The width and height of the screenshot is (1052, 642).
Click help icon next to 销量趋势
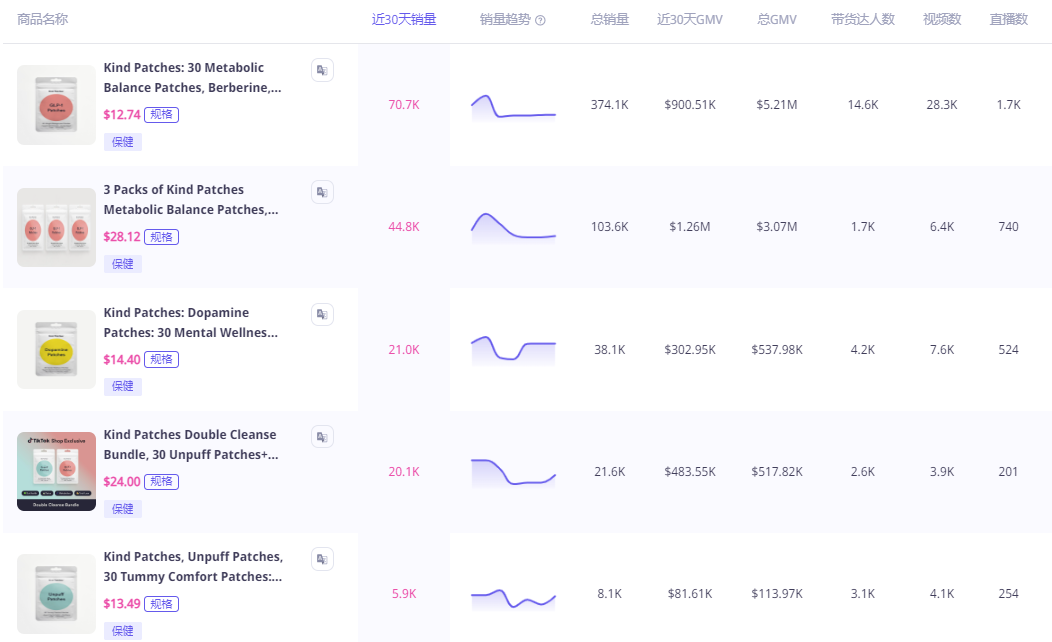(541, 20)
